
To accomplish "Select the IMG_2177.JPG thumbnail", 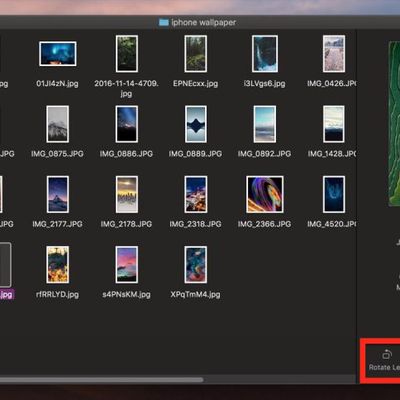I will (x=58, y=194).
